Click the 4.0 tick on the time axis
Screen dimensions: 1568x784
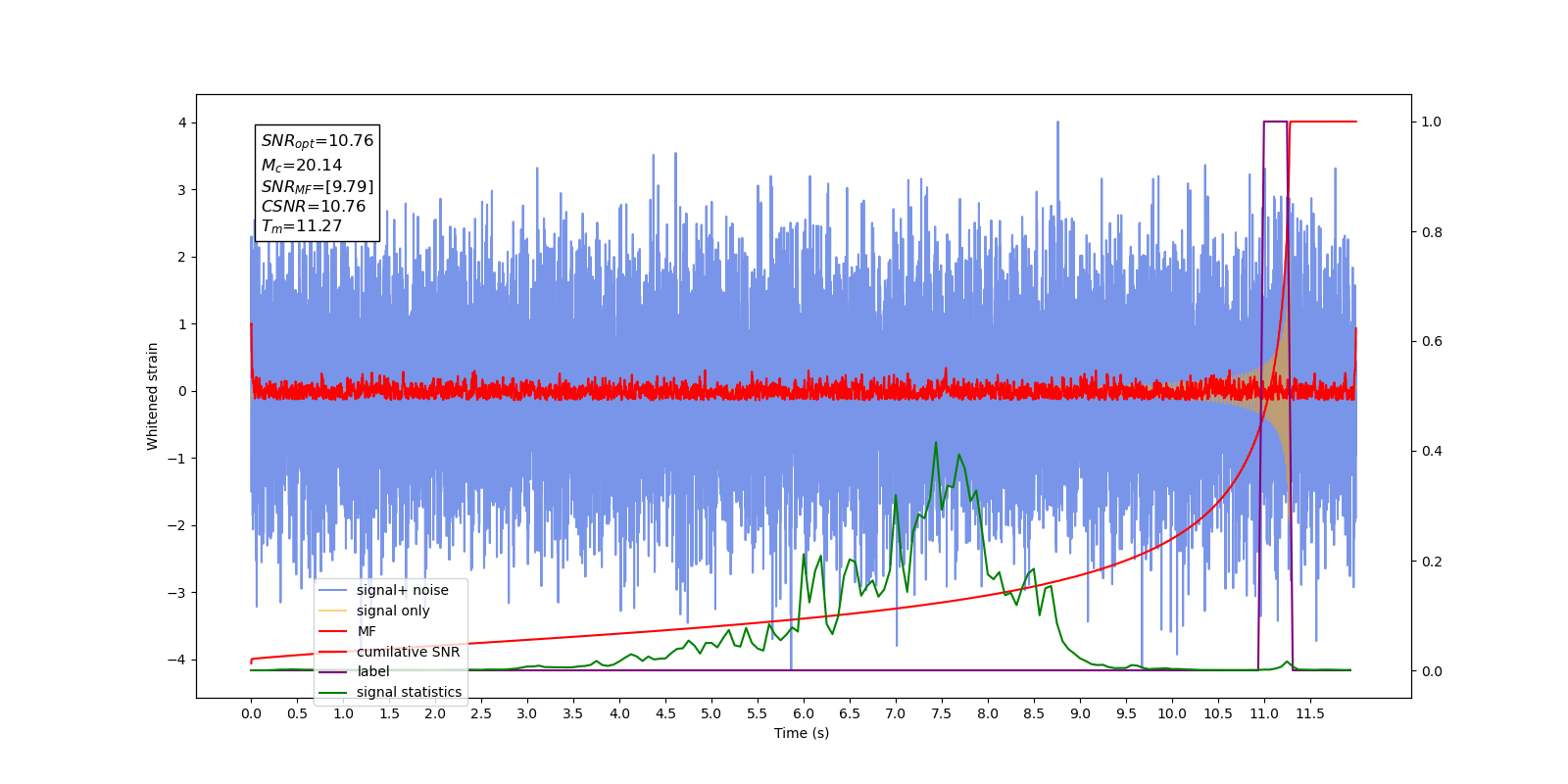[x=619, y=713]
